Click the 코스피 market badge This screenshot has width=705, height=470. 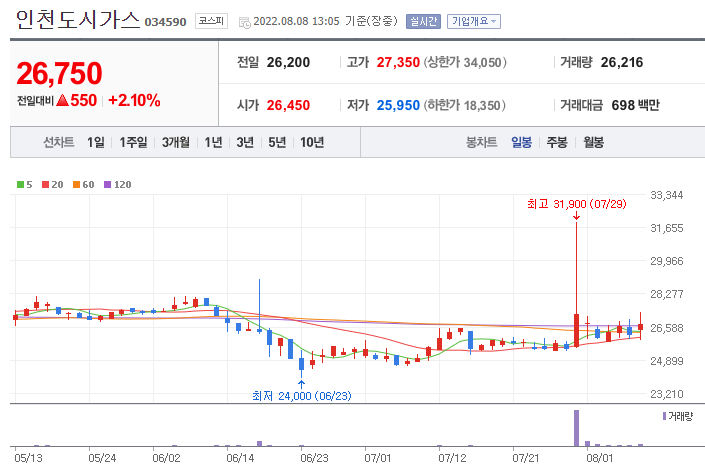coord(211,21)
